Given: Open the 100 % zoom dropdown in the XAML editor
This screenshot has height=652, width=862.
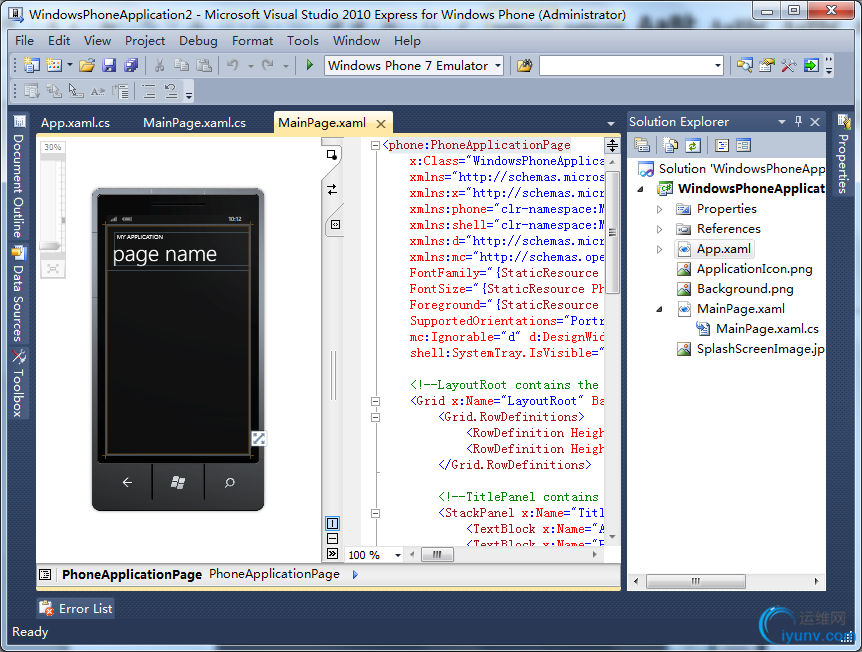Looking at the screenshot, I should 398,555.
